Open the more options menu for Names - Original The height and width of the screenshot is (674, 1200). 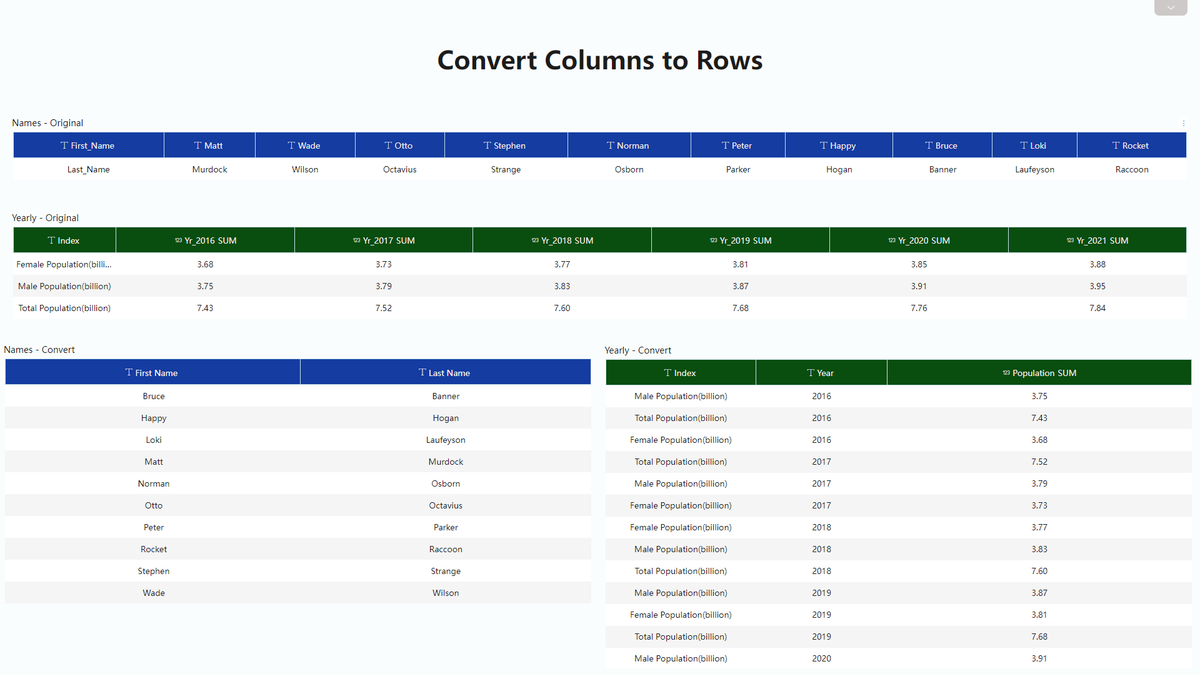(1183, 123)
